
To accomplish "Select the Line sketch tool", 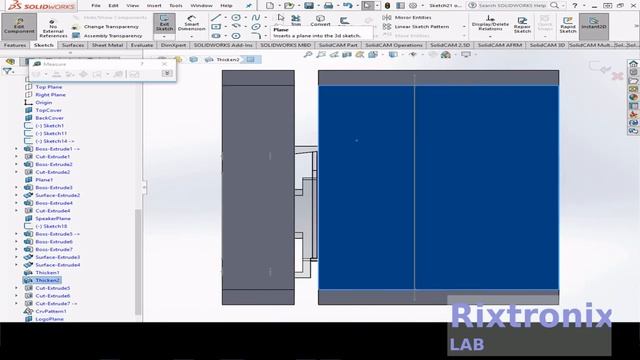I will pyautogui.click(x=216, y=18).
